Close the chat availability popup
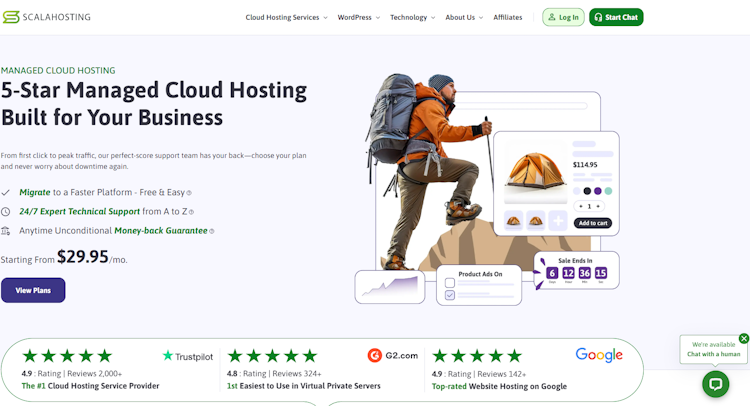This screenshot has width=750, height=406. coord(744,339)
